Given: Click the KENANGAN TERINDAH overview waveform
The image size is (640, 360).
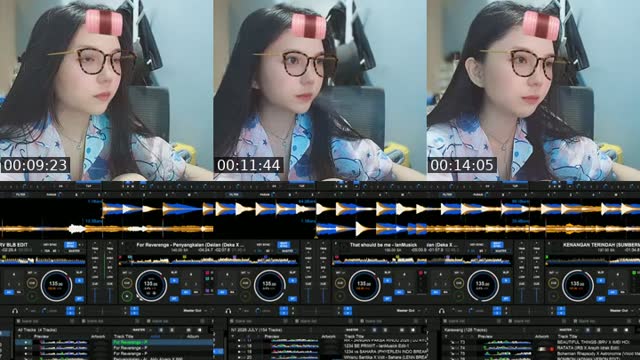Looking at the screenshot, I should (x=593, y=260).
